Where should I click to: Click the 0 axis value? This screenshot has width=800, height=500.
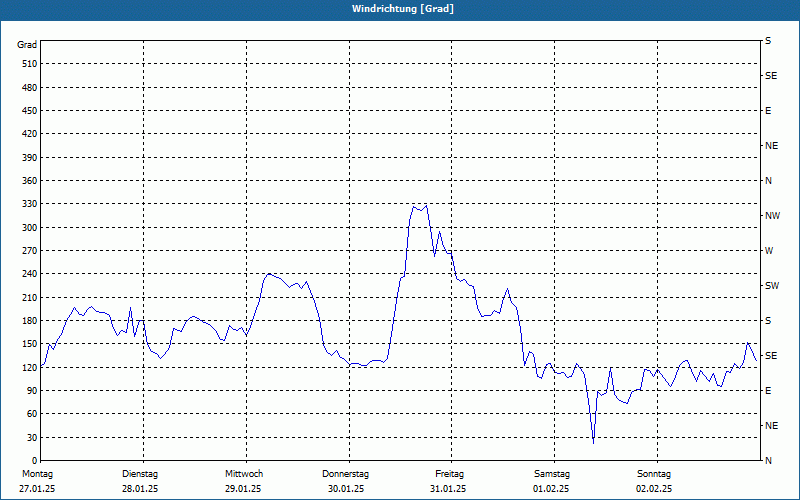click(34, 461)
